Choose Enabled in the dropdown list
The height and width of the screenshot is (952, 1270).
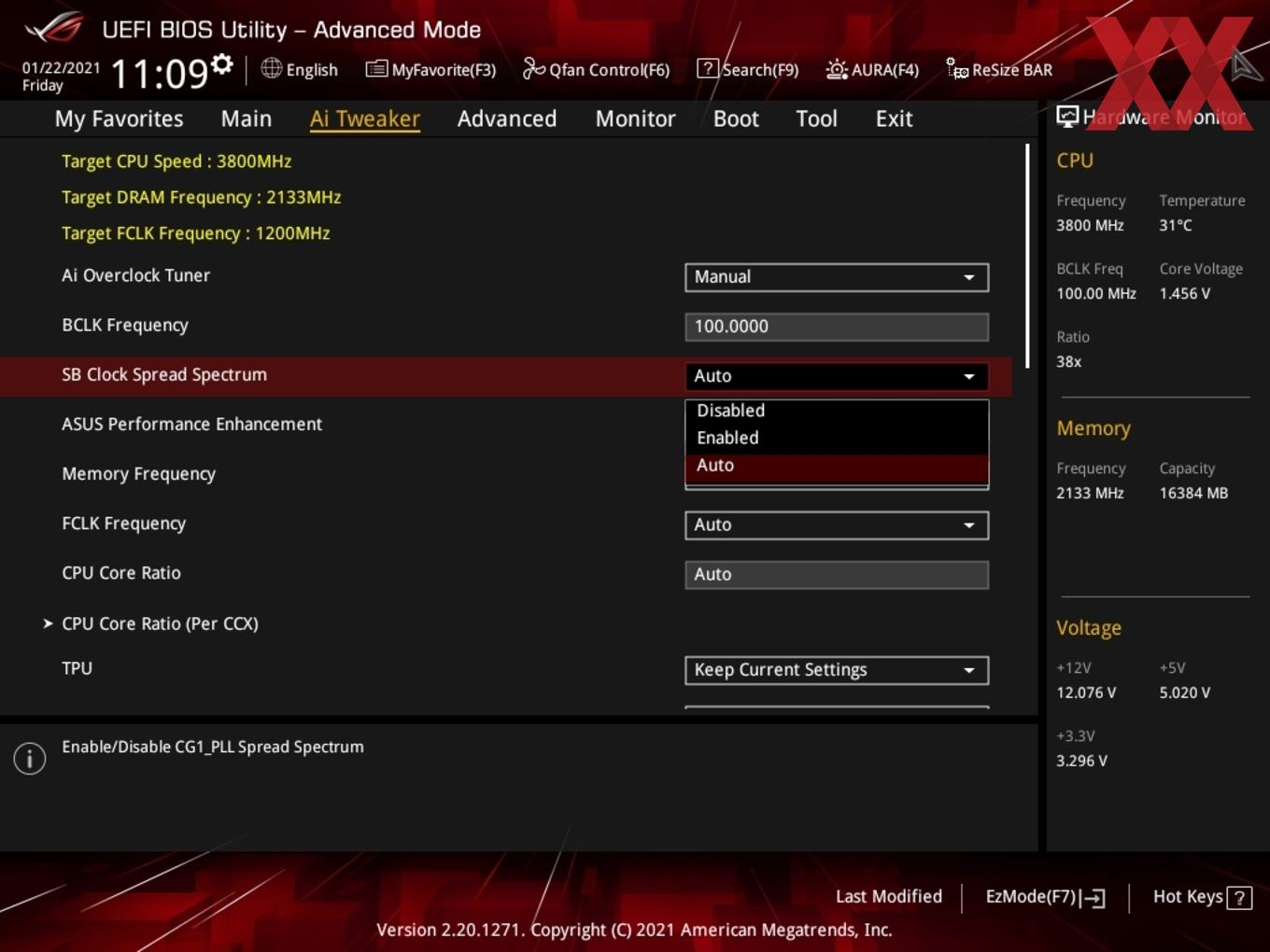pyautogui.click(x=837, y=438)
